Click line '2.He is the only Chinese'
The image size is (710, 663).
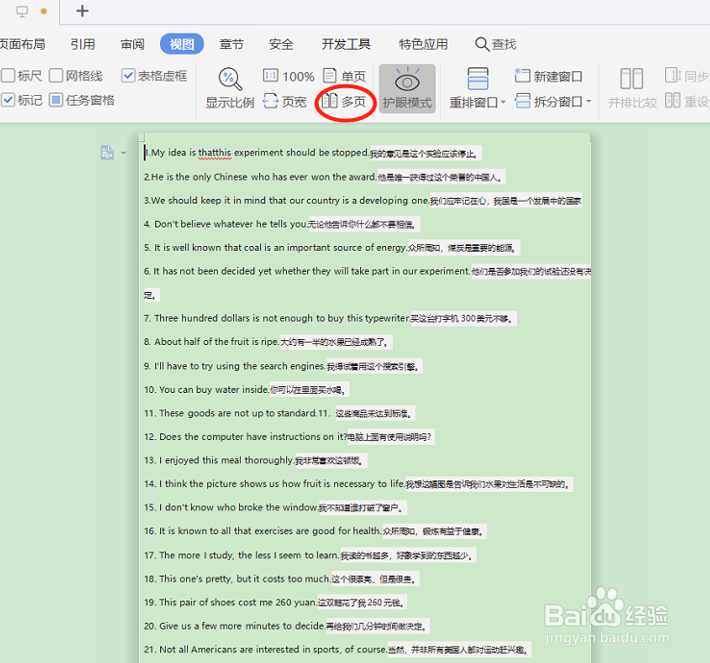(323, 177)
